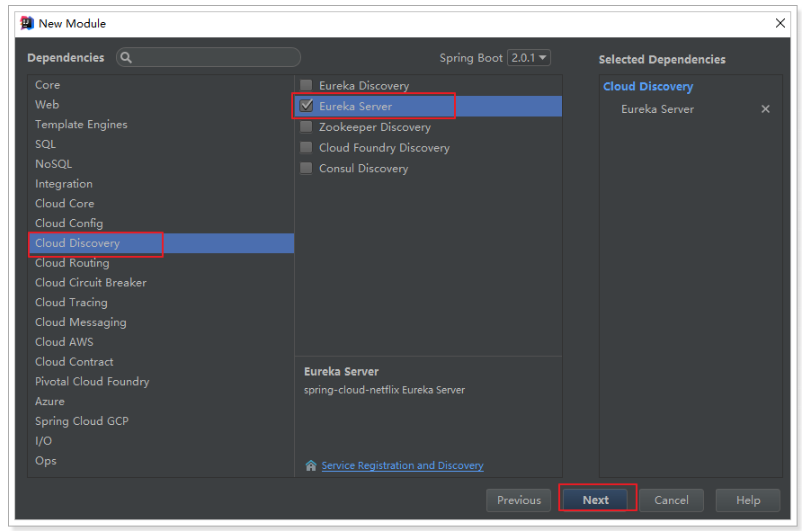The height and width of the screenshot is (531, 804).
Task: Choose the SQL category
Action: 161,144
